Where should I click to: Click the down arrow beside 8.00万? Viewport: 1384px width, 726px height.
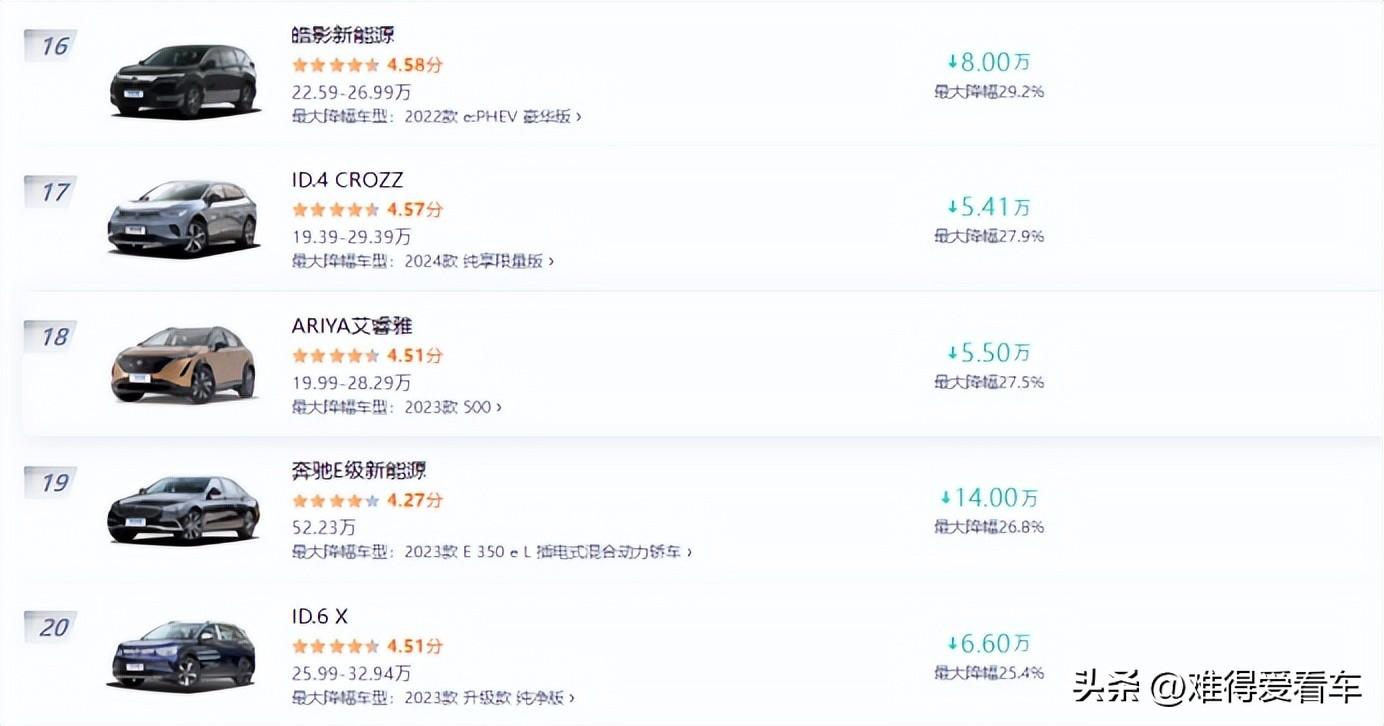point(953,62)
